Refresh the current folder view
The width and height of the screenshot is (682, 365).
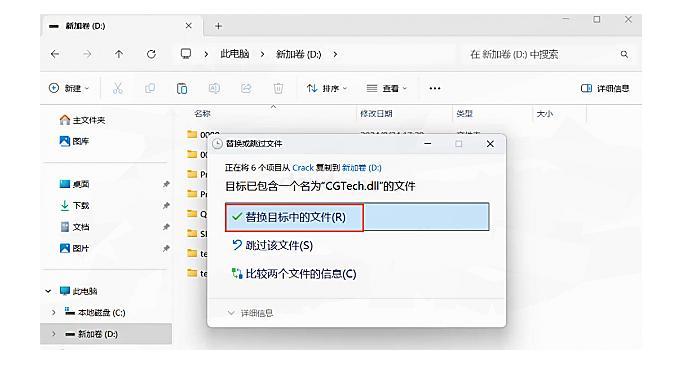(151, 54)
